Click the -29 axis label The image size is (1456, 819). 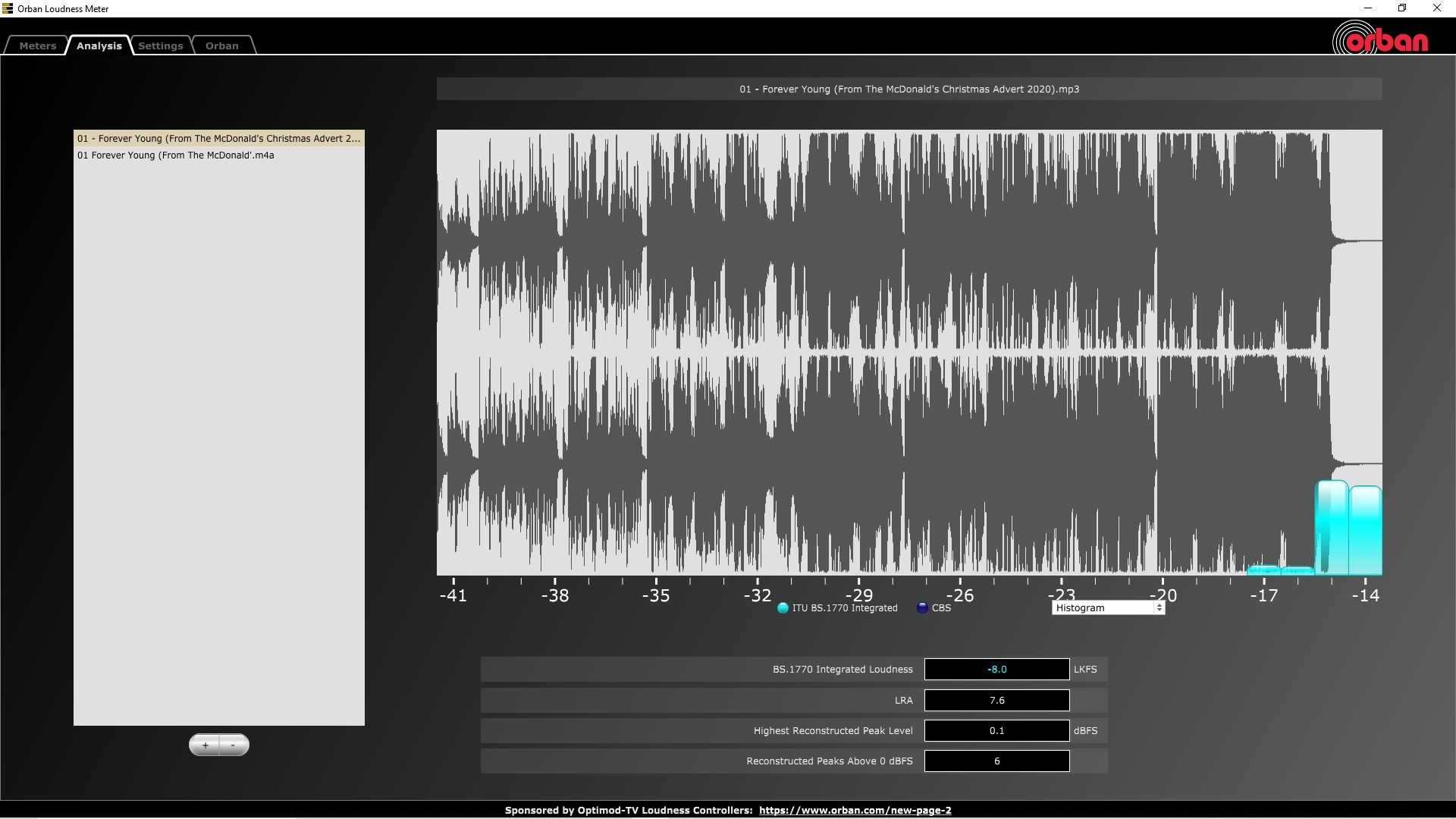858,595
